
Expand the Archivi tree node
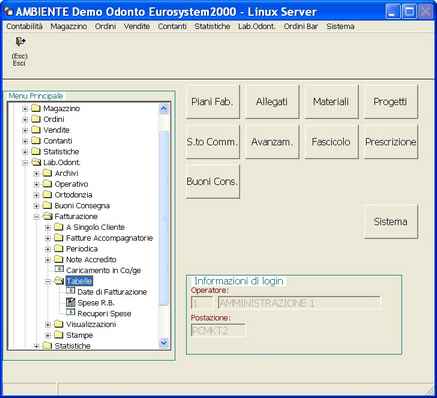pos(37,173)
